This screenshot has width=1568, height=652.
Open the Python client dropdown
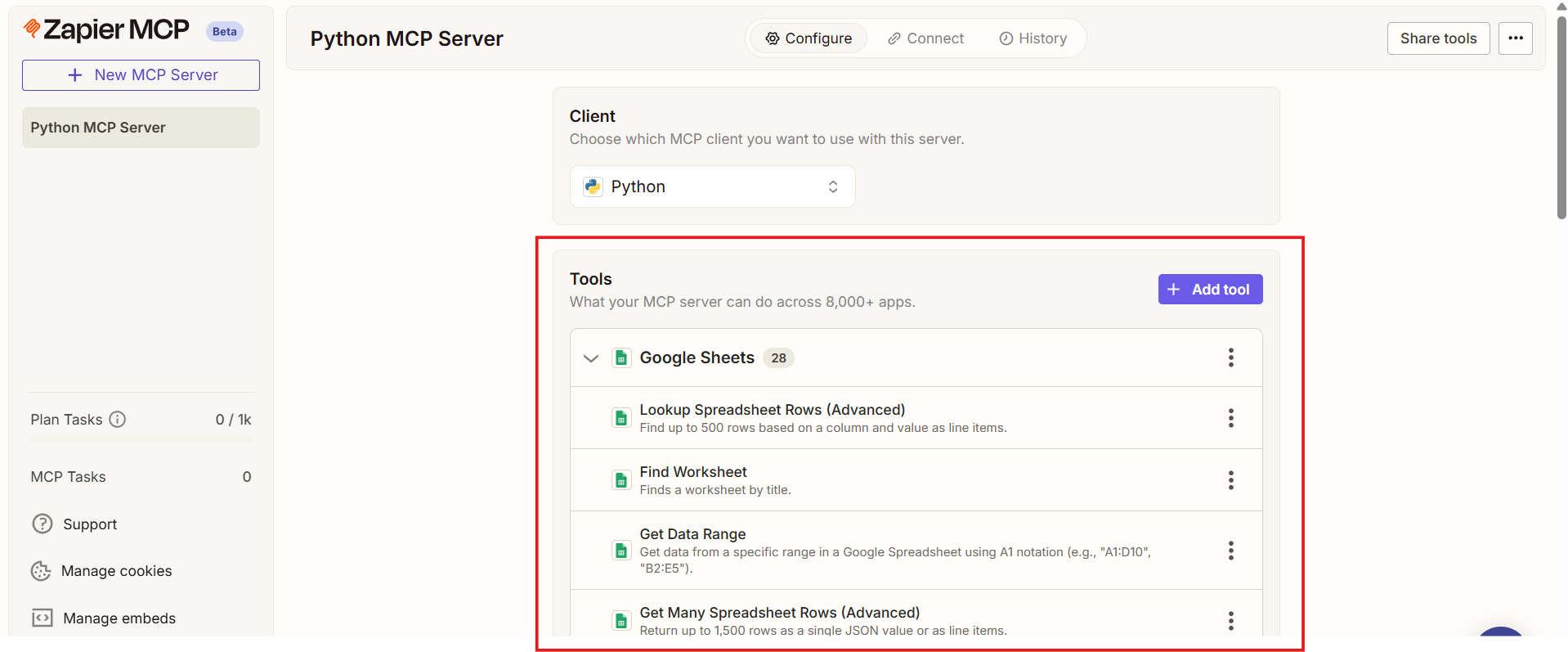tap(712, 187)
